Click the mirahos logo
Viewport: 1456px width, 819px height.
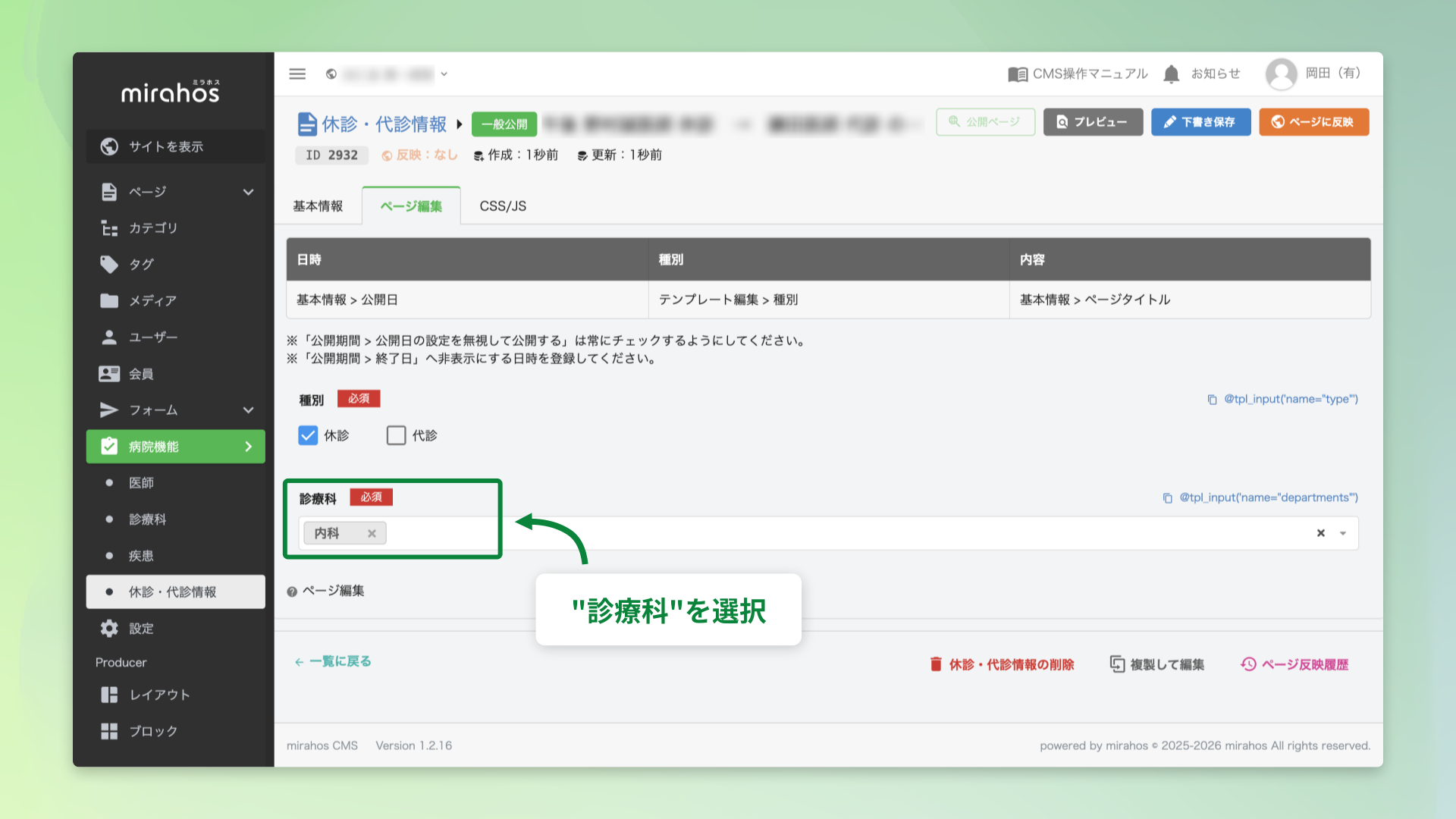point(171,92)
